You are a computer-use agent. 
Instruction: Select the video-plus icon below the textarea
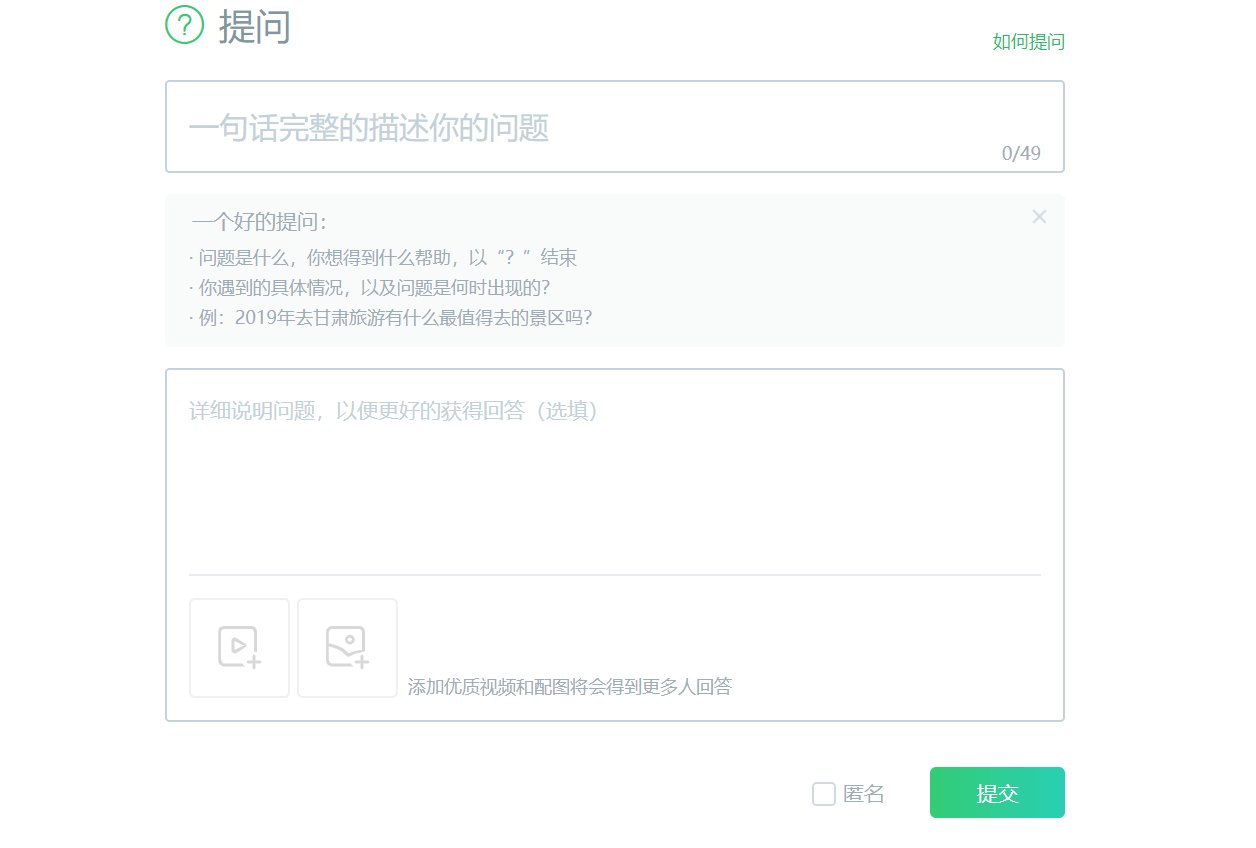[239, 647]
